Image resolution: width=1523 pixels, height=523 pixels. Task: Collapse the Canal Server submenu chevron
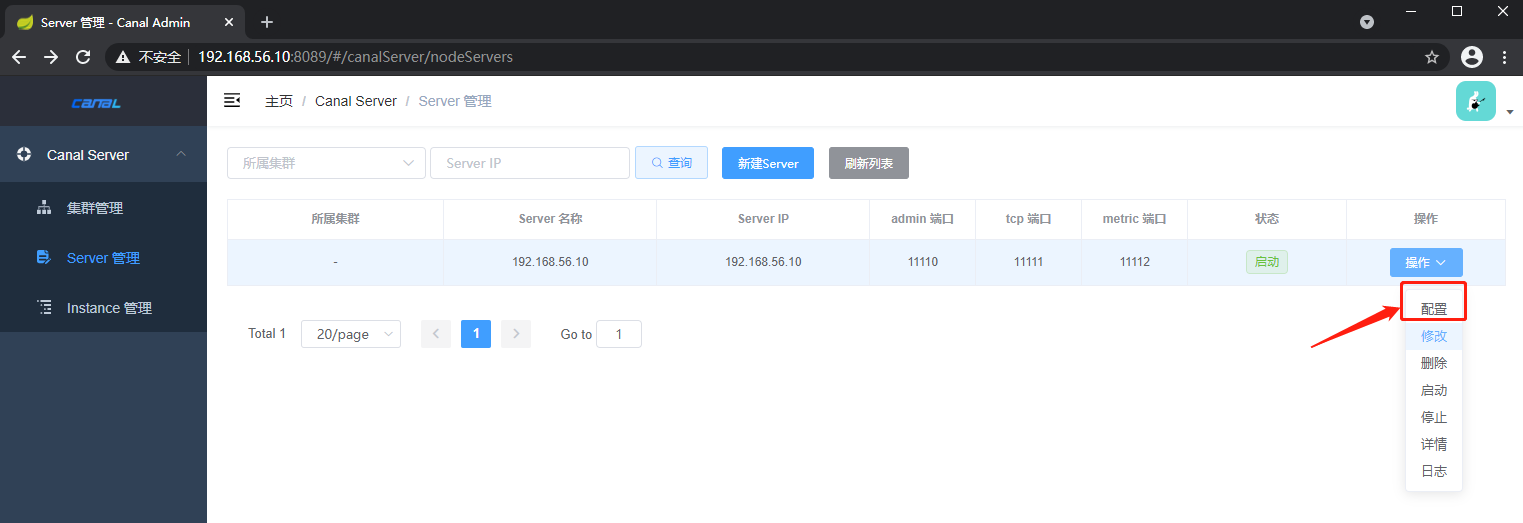tap(181, 154)
